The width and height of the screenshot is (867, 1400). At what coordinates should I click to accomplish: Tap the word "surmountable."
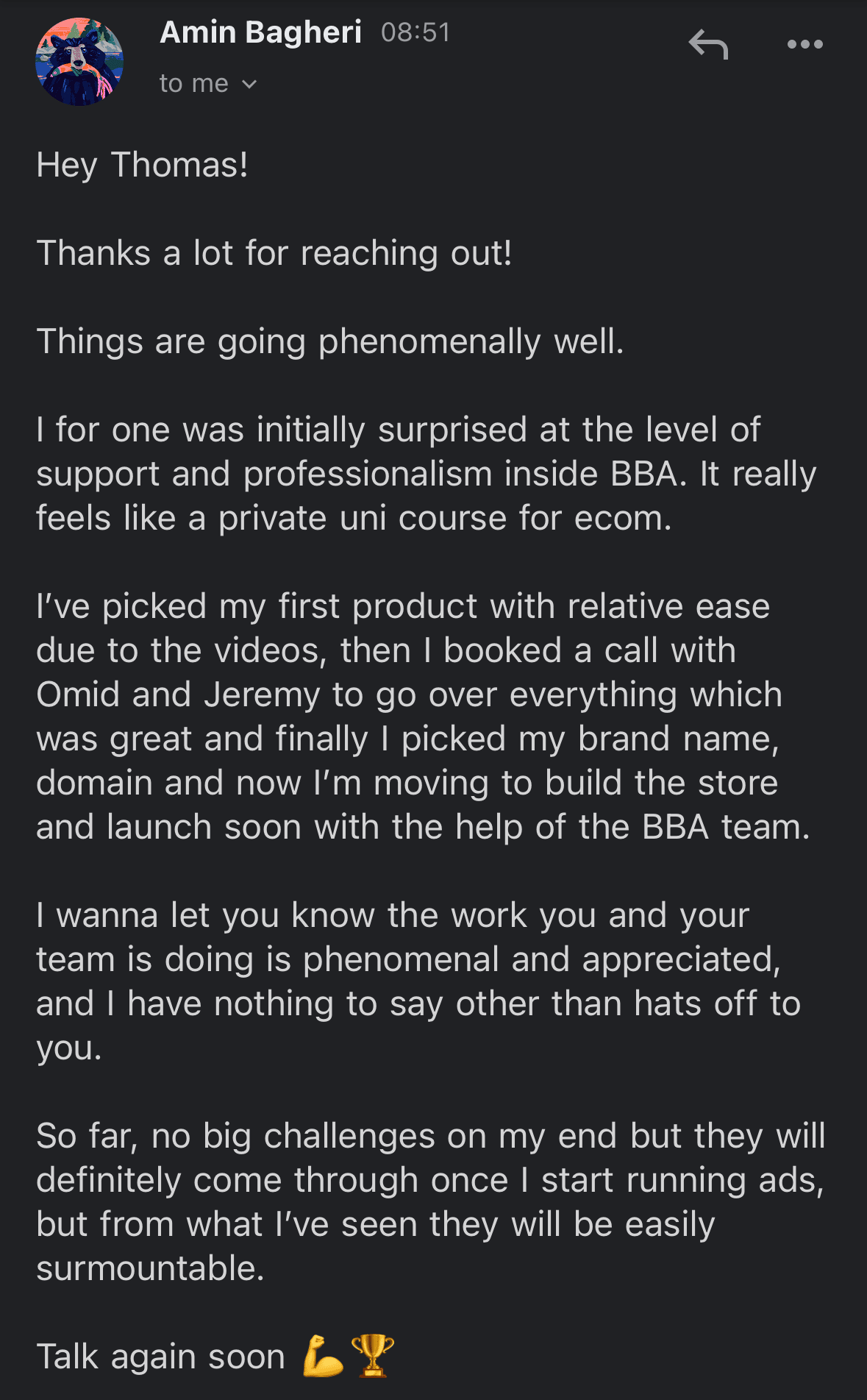(x=151, y=1268)
